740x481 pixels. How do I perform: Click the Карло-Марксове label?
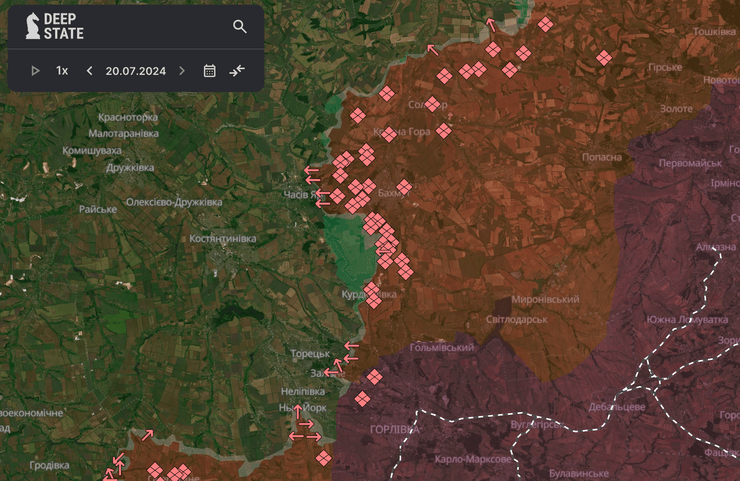[x=473, y=459]
